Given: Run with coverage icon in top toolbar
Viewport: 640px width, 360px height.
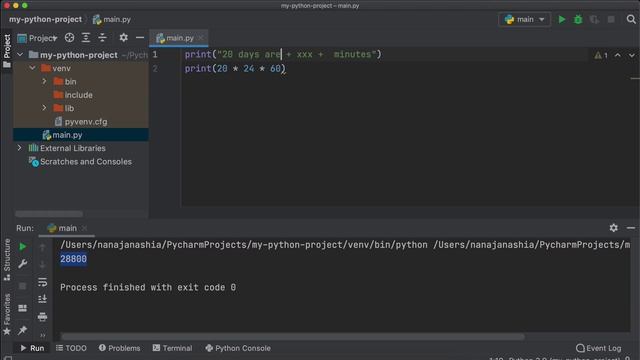Looking at the screenshot, I should [594, 19].
